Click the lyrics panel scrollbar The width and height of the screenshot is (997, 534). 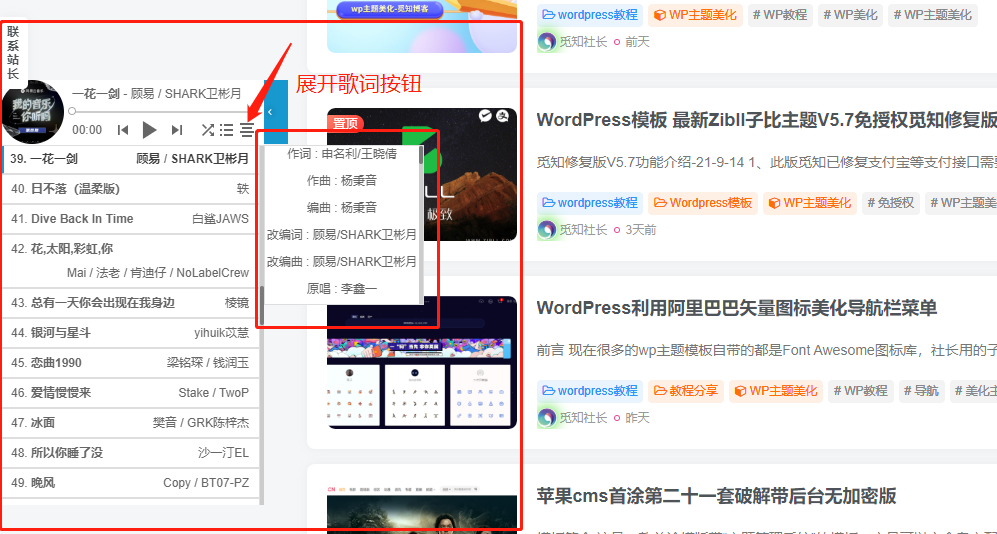[421, 154]
